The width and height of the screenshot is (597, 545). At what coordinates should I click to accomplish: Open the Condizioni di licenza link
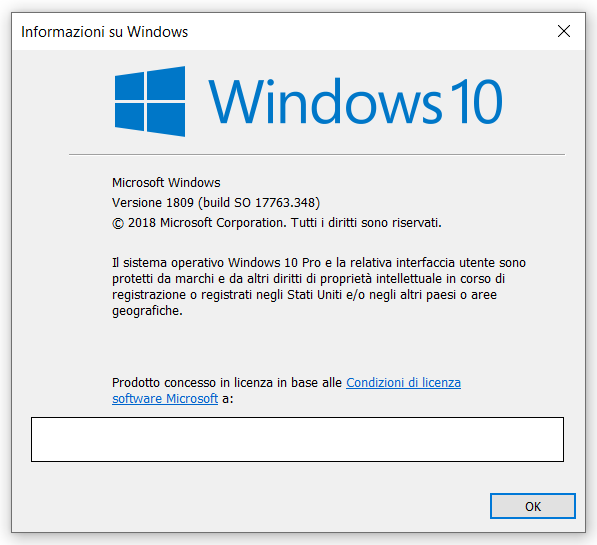403,382
